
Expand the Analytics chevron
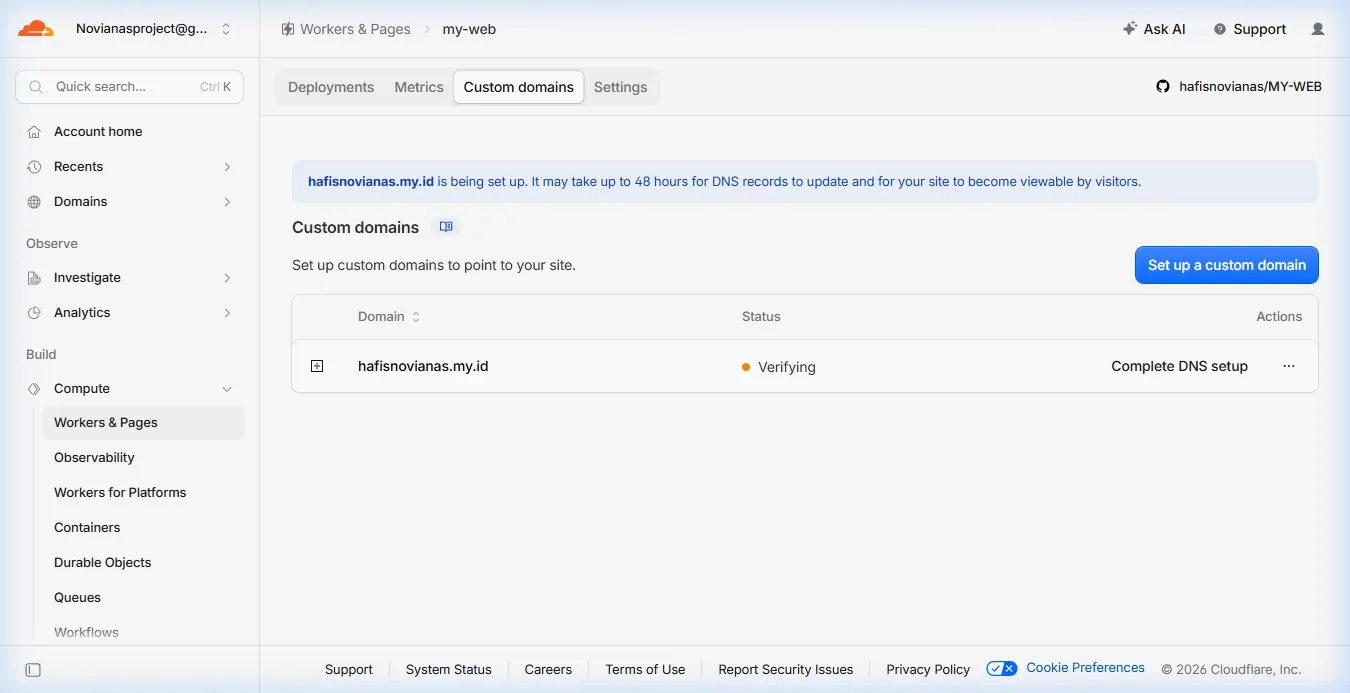click(x=227, y=313)
